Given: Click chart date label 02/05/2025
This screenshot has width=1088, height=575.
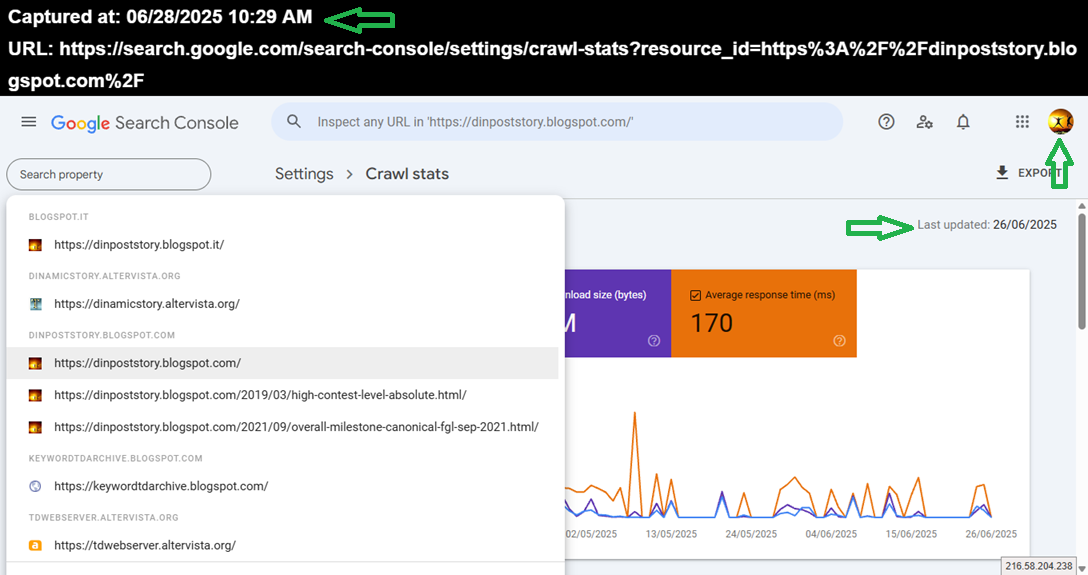Looking at the screenshot, I should [x=591, y=534].
